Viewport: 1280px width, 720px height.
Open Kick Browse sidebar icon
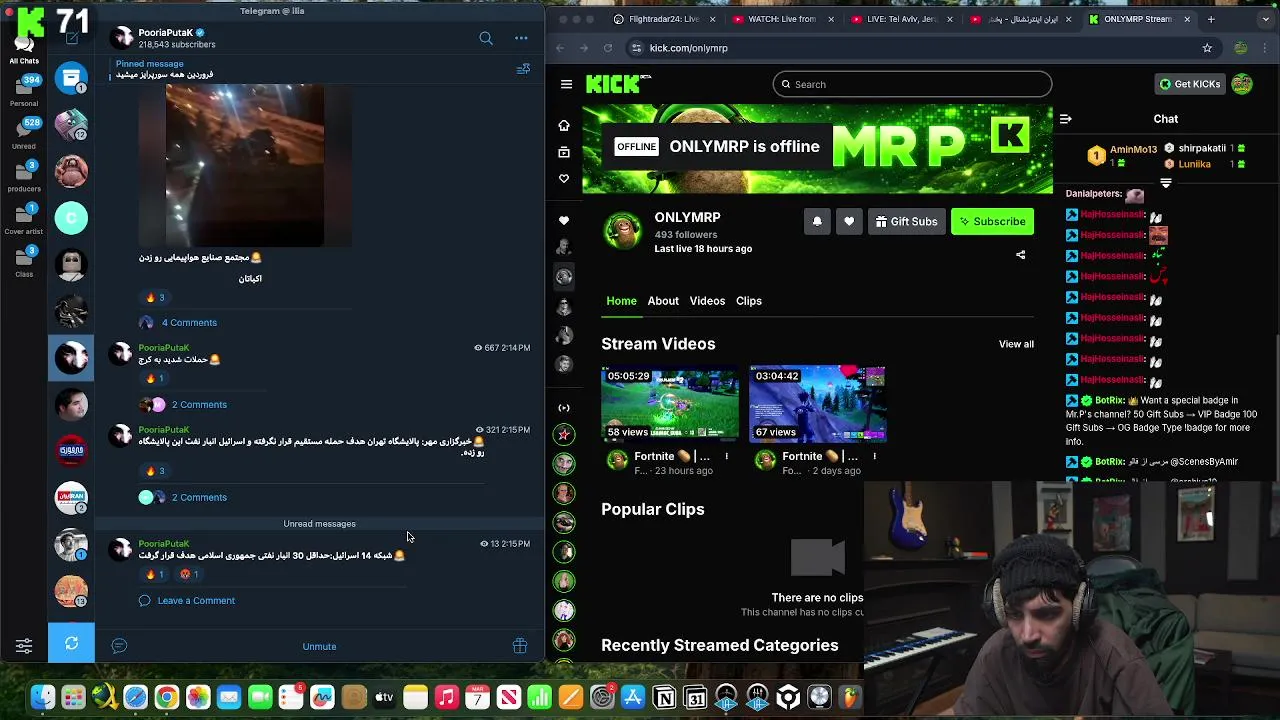click(x=564, y=152)
